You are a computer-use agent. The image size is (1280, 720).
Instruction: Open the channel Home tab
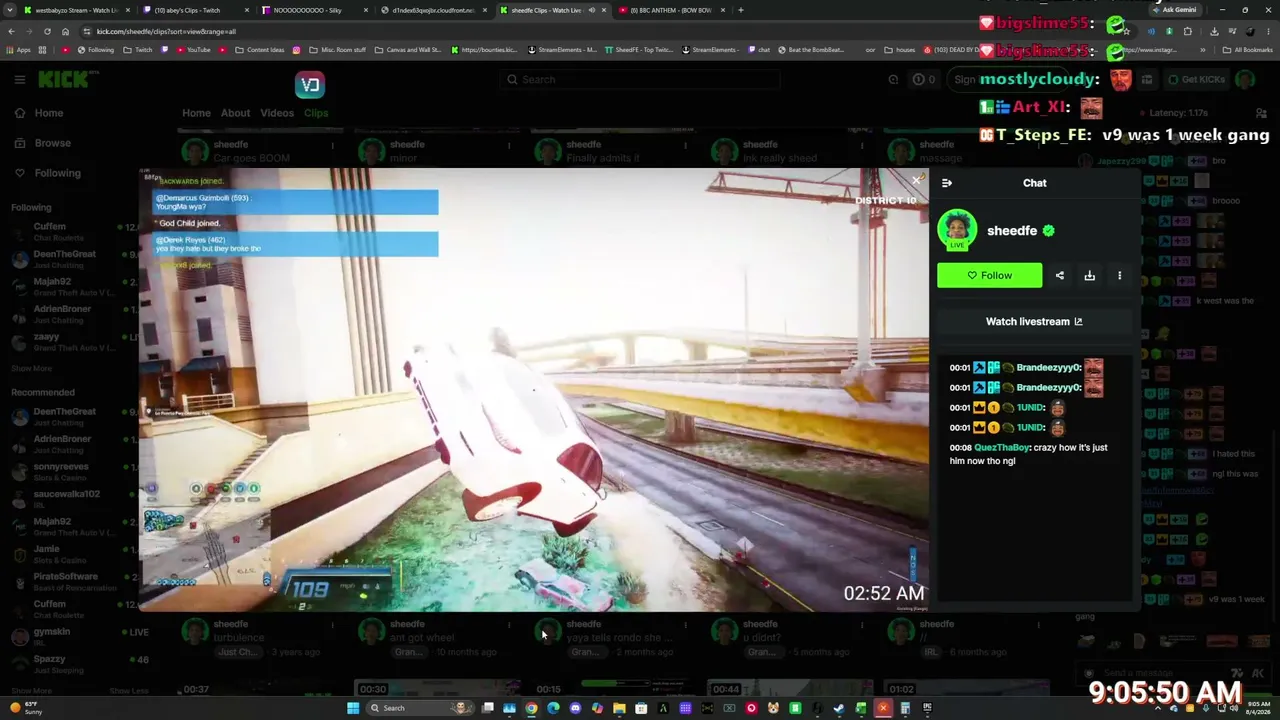[196, 113]
